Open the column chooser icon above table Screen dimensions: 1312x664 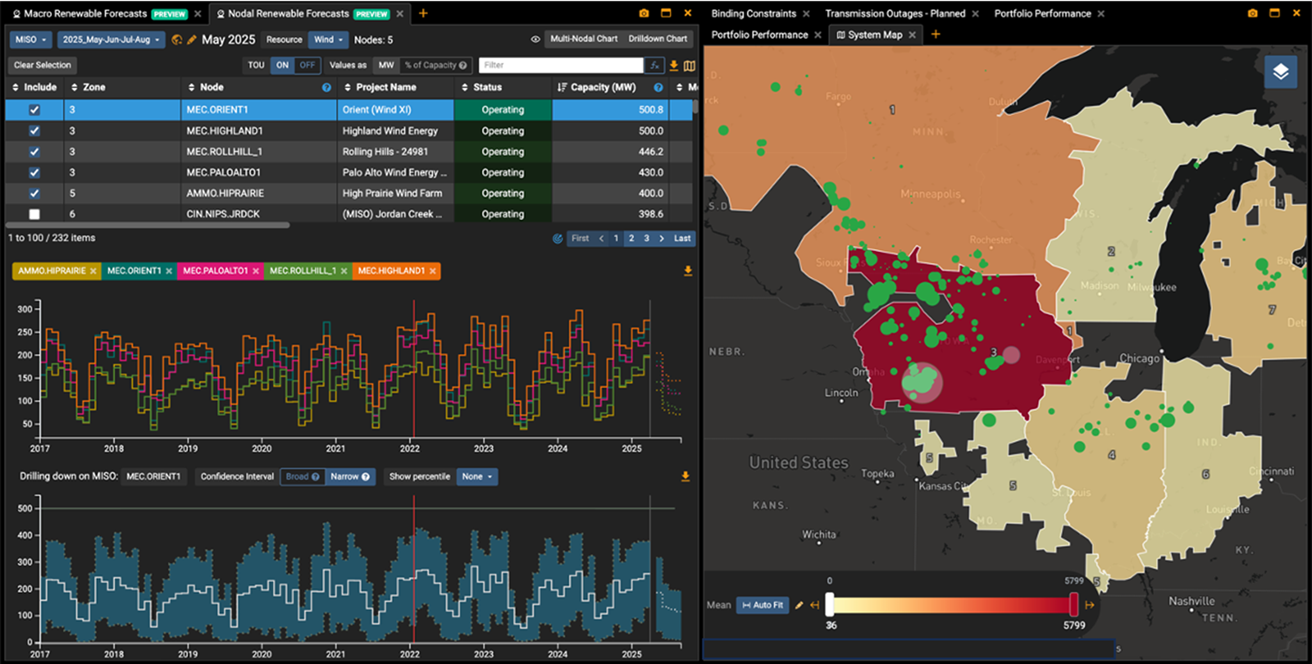(x=689, y=66)
